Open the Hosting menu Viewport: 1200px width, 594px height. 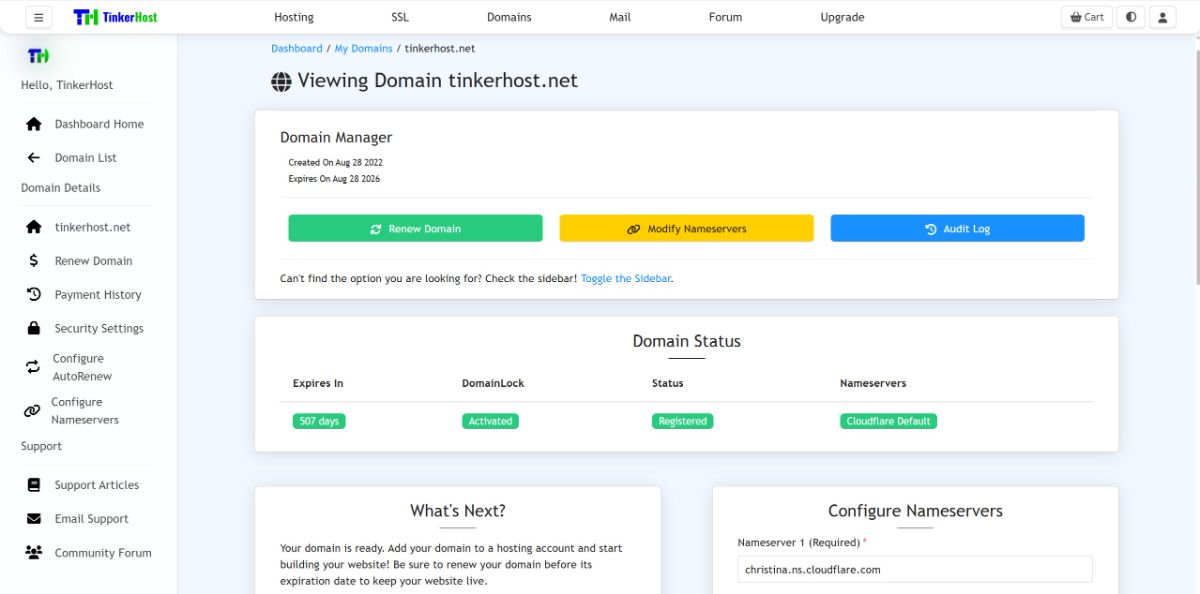(x=294, y=17)
